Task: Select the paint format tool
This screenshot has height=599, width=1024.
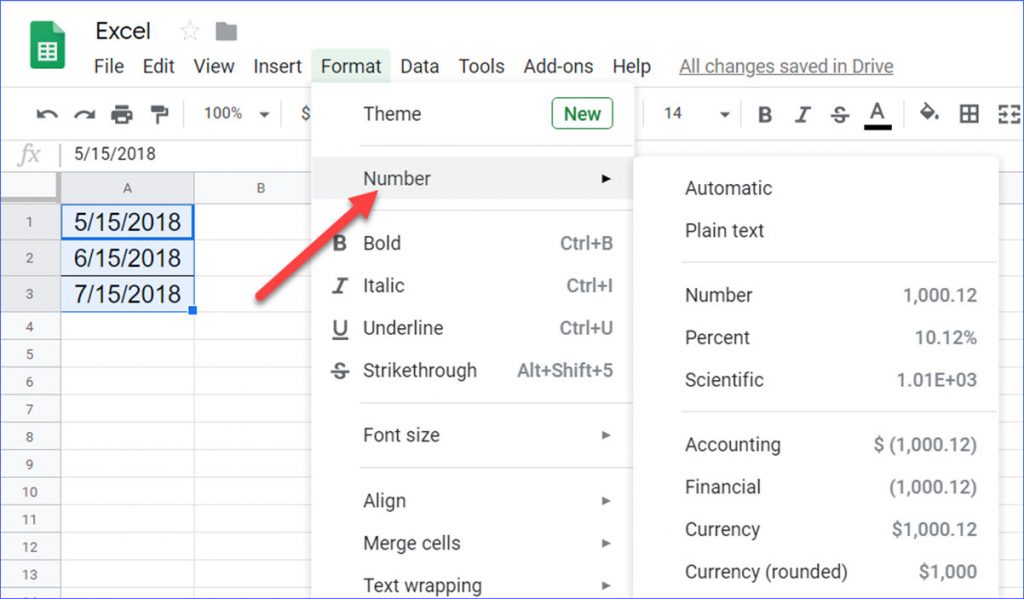Action: pyautogui.click(x=159, y=115)
